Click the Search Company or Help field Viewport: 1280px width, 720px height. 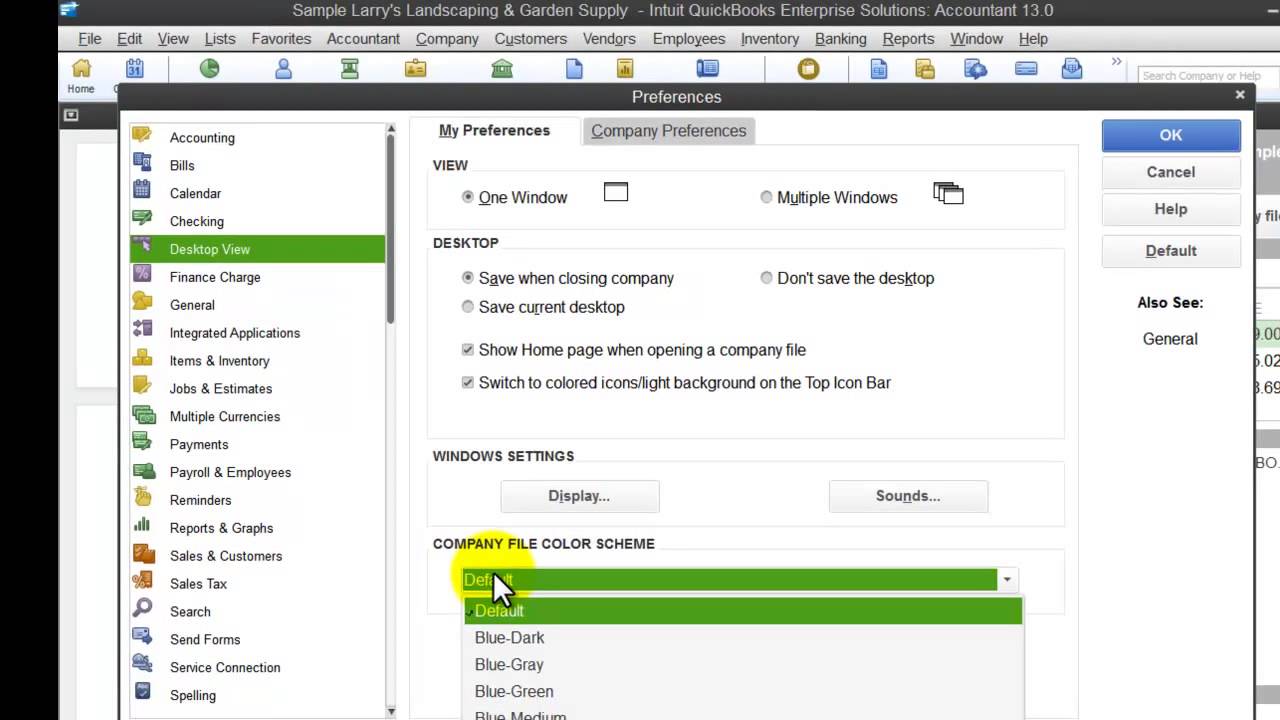1204,75
